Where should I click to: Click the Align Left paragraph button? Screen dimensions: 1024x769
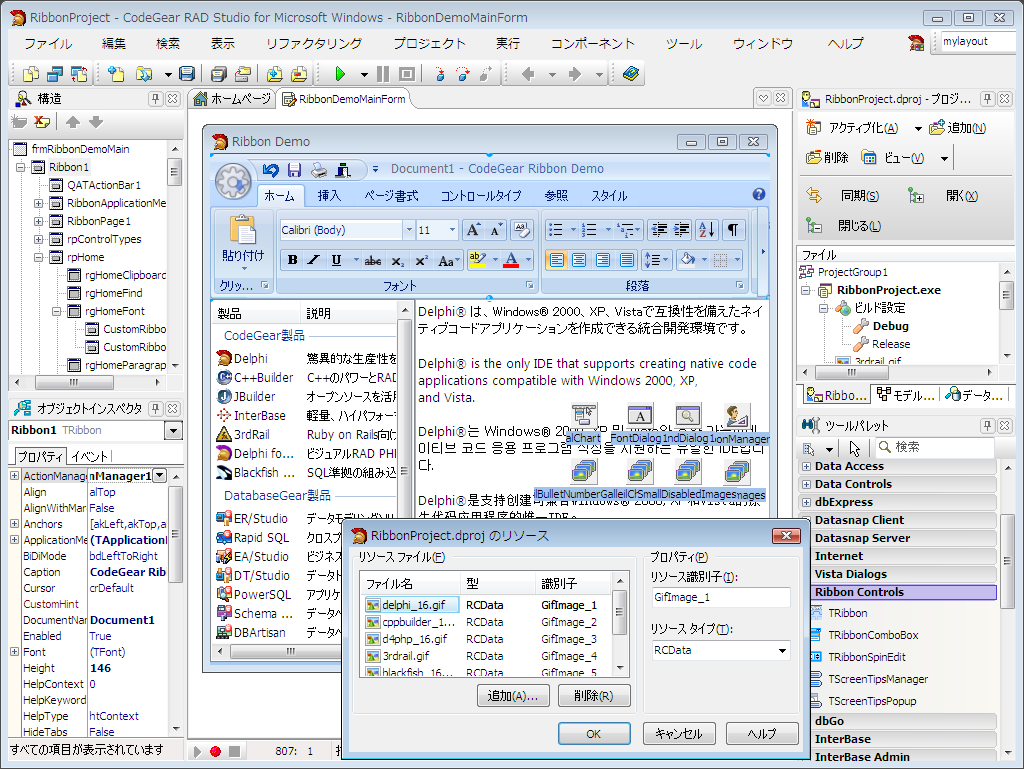coord(556,260)
